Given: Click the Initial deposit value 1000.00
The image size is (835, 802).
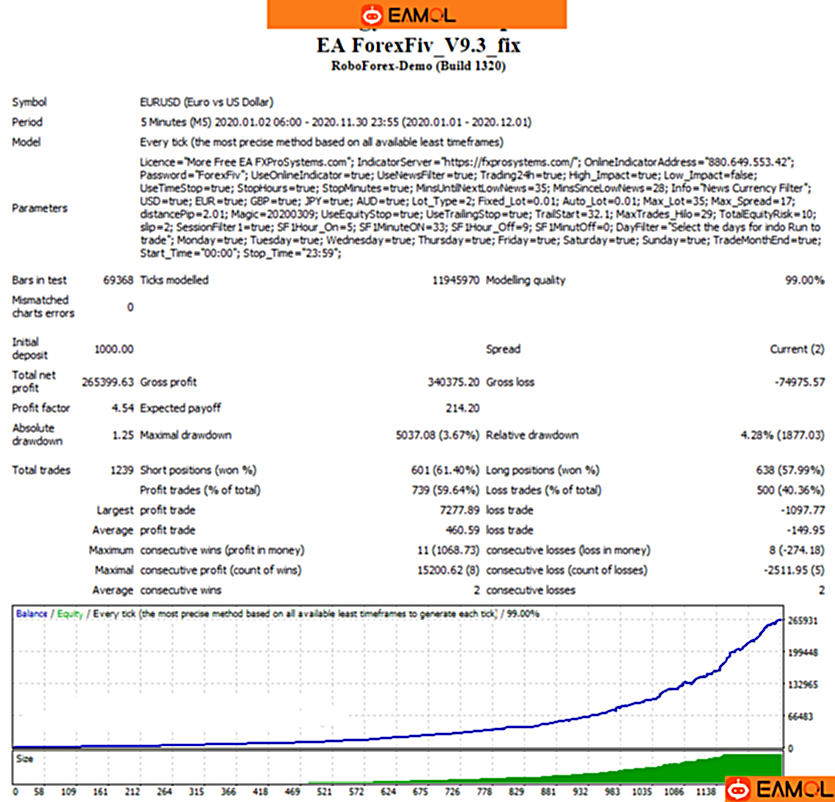Looking at the screenshot, I should 114,349.
